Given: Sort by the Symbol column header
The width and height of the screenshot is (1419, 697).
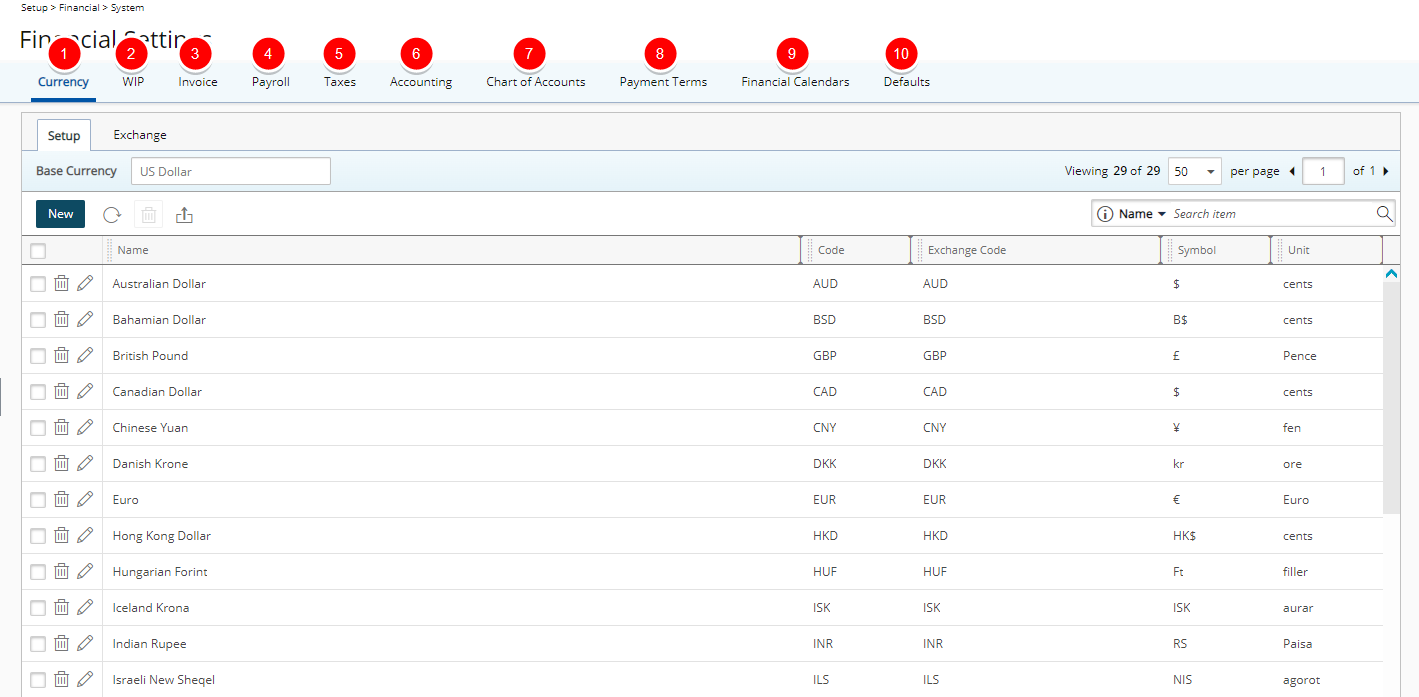Looking at the screenshot, I should [x=1197, y=250].
